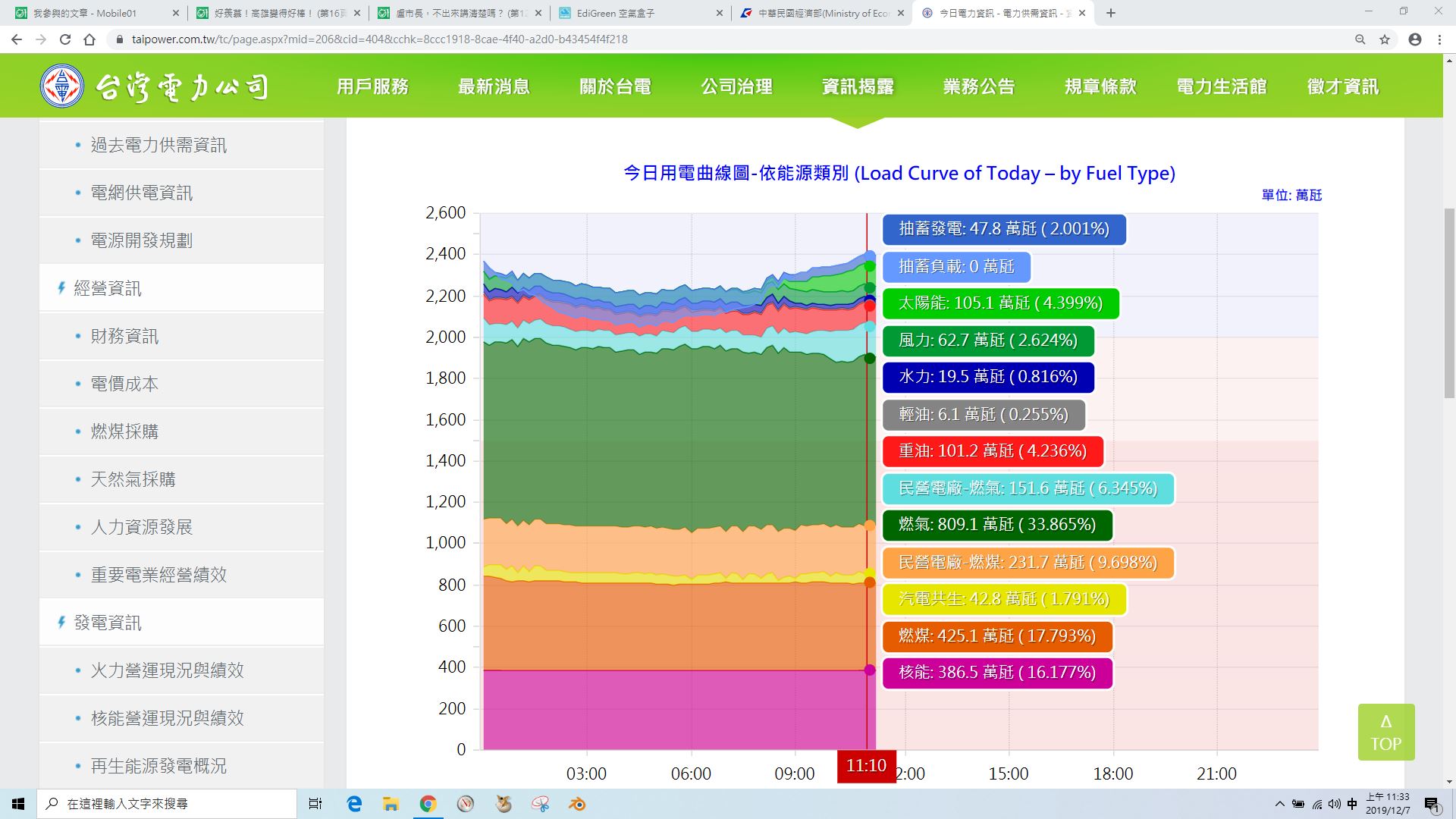Open the 資訊揭露 navigation menu
This screenshot has width=1456, height=819.
click(x=858, y=86)
